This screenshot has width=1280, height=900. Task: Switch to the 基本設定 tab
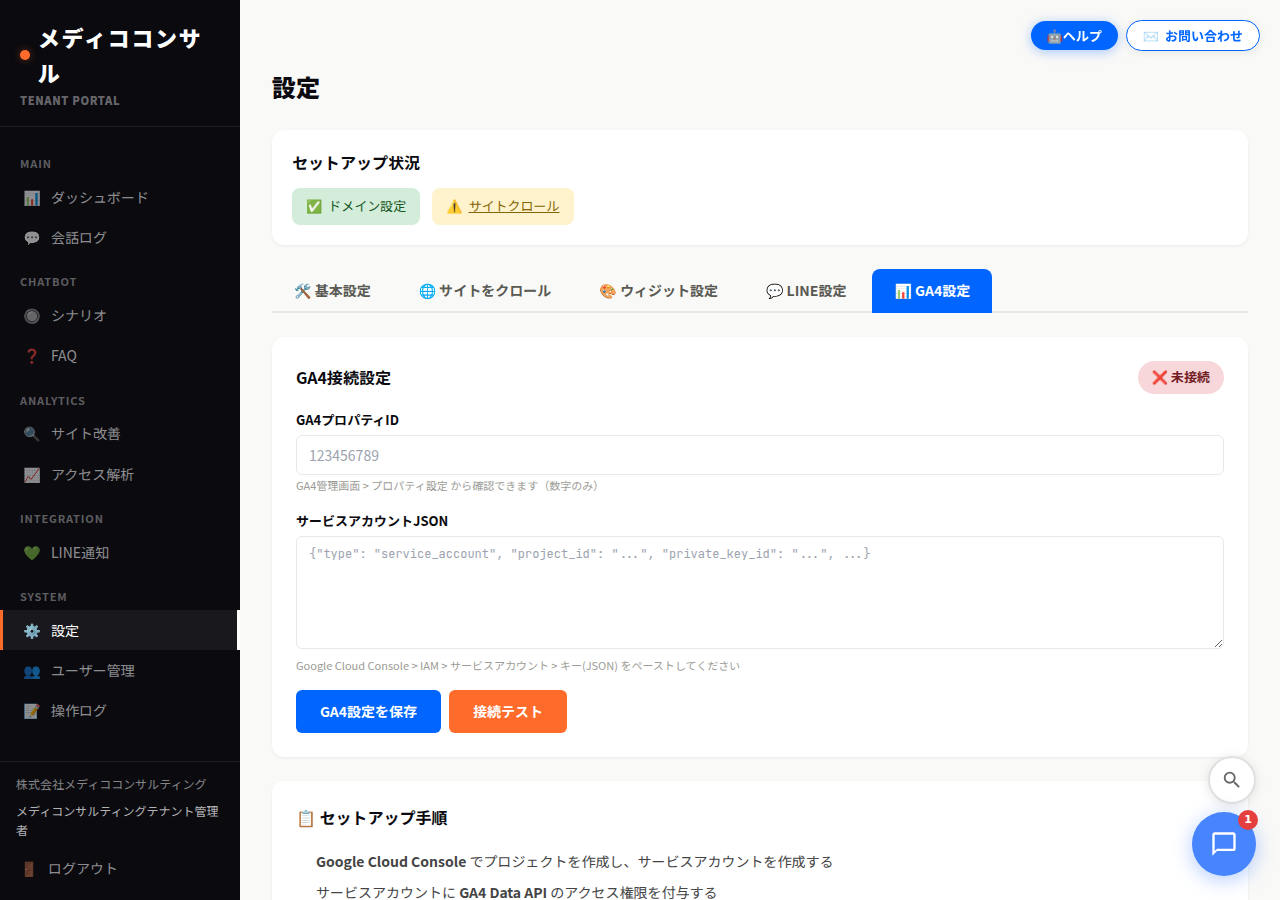[333, 290]
